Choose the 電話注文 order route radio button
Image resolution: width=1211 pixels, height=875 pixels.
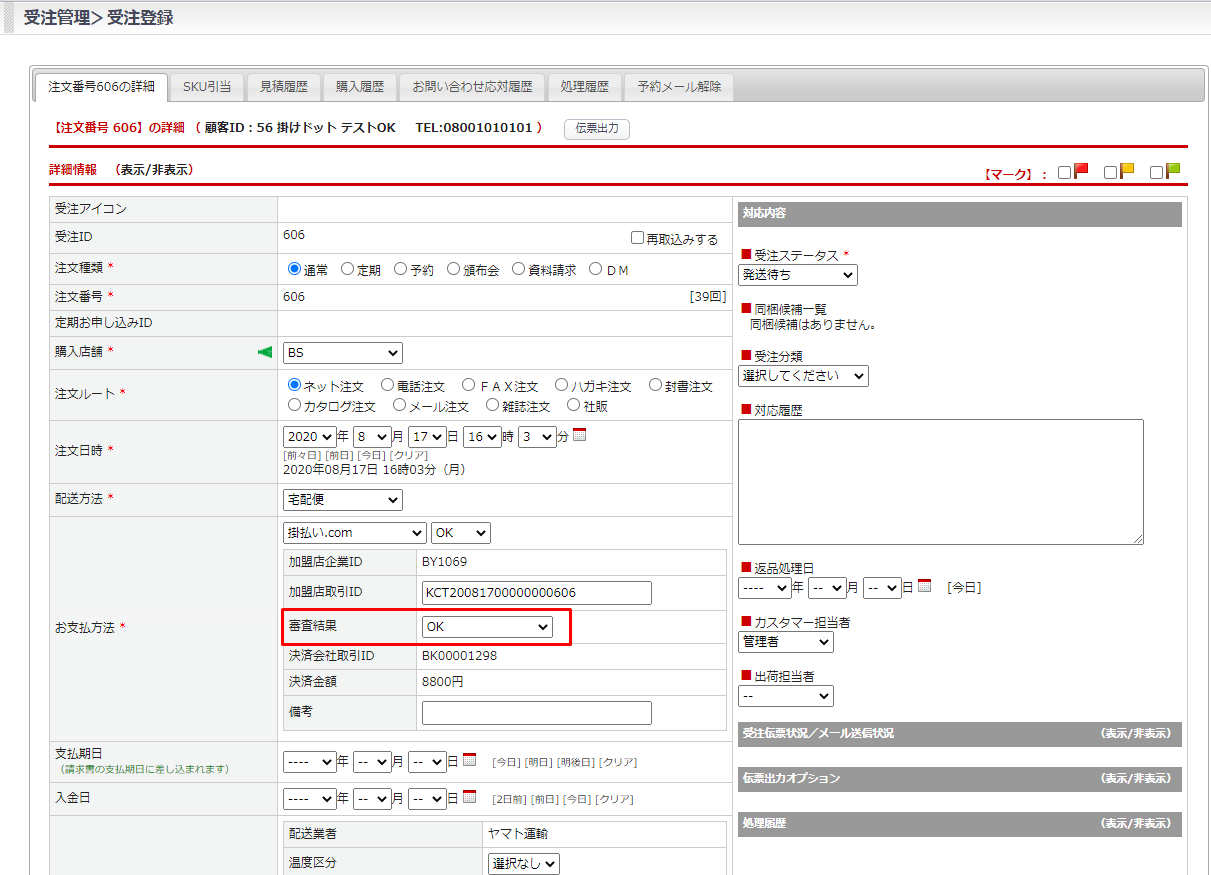pos(387,385)
